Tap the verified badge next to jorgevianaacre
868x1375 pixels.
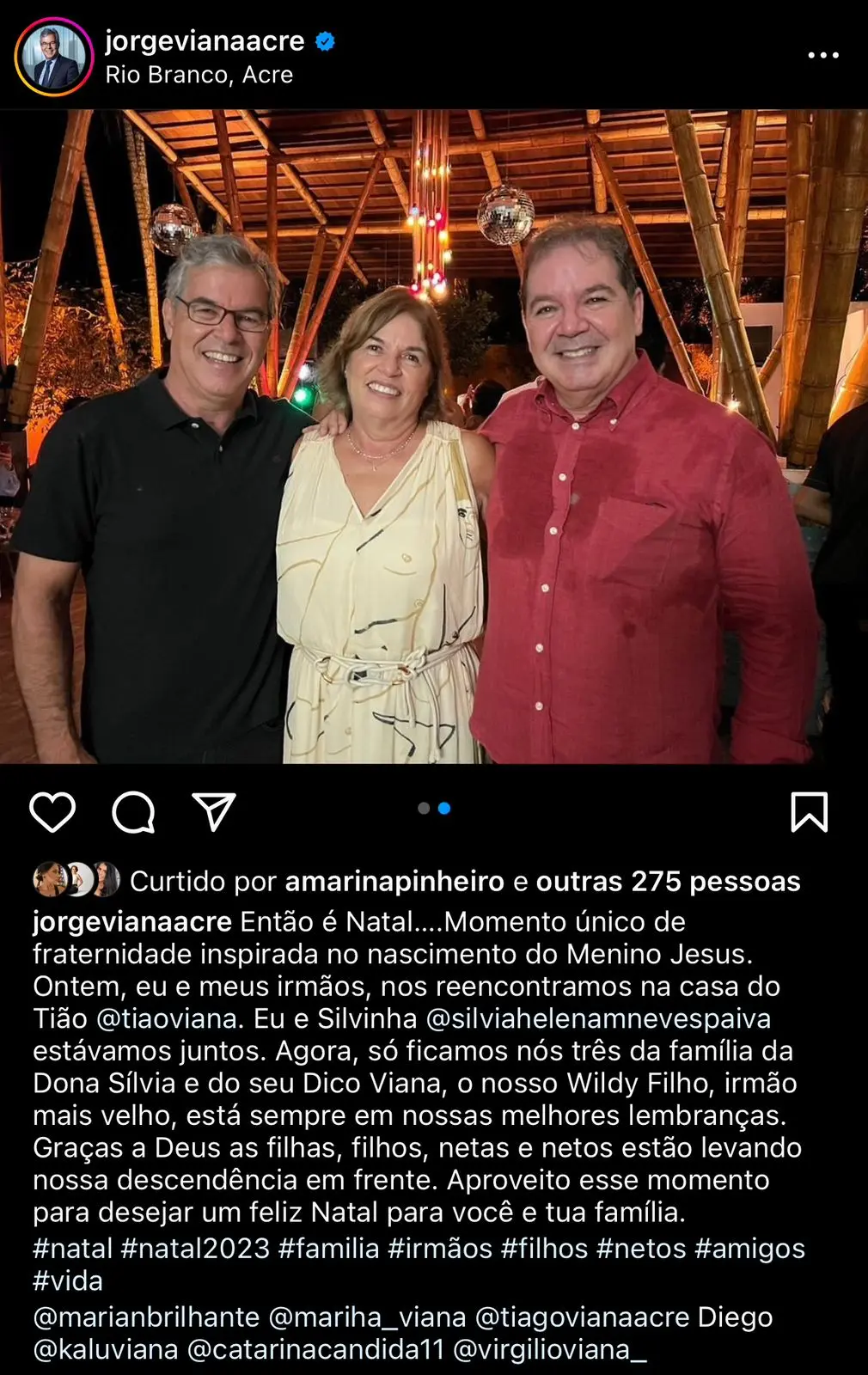325,40
